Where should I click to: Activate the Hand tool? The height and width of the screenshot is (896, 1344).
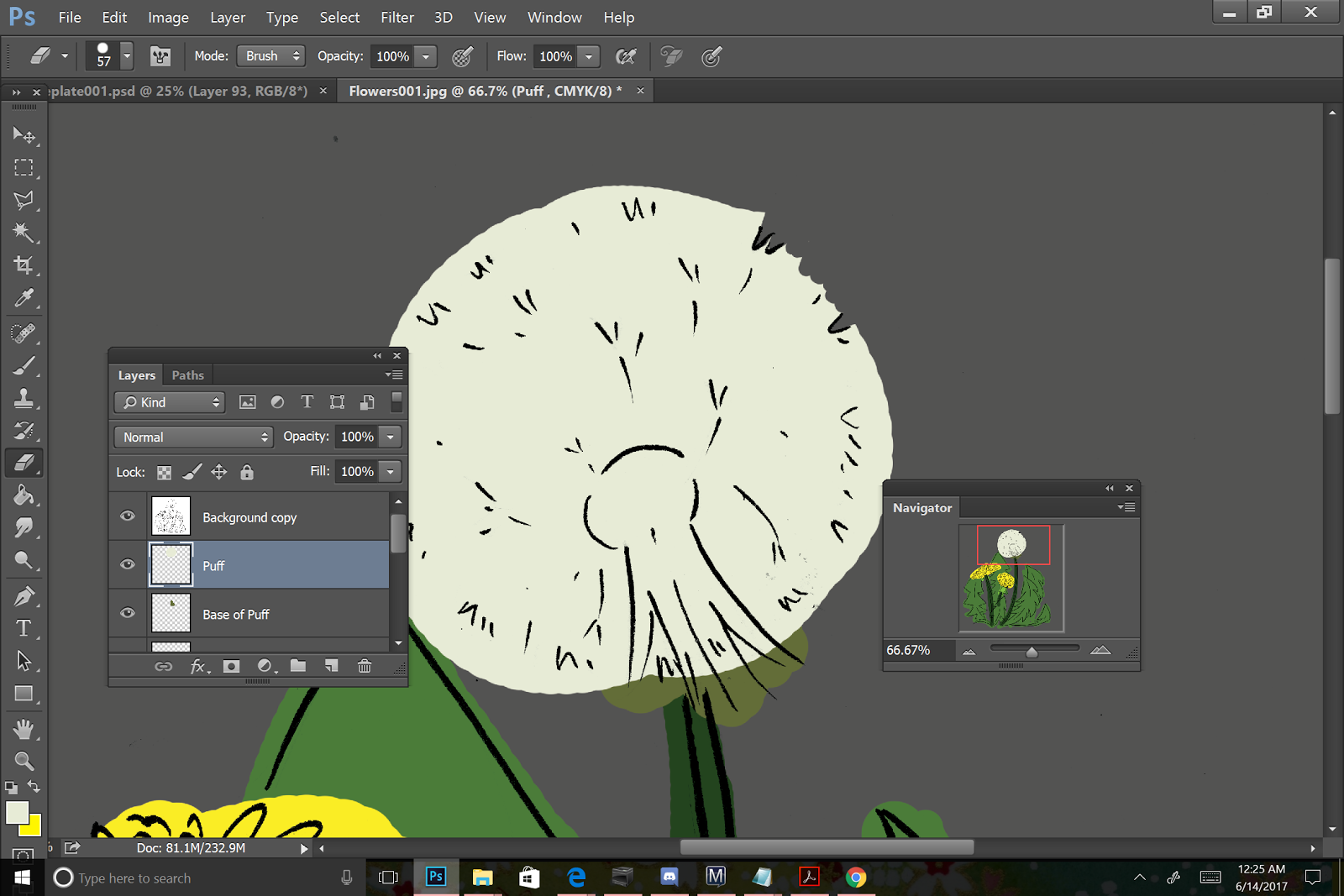(23, 728)
